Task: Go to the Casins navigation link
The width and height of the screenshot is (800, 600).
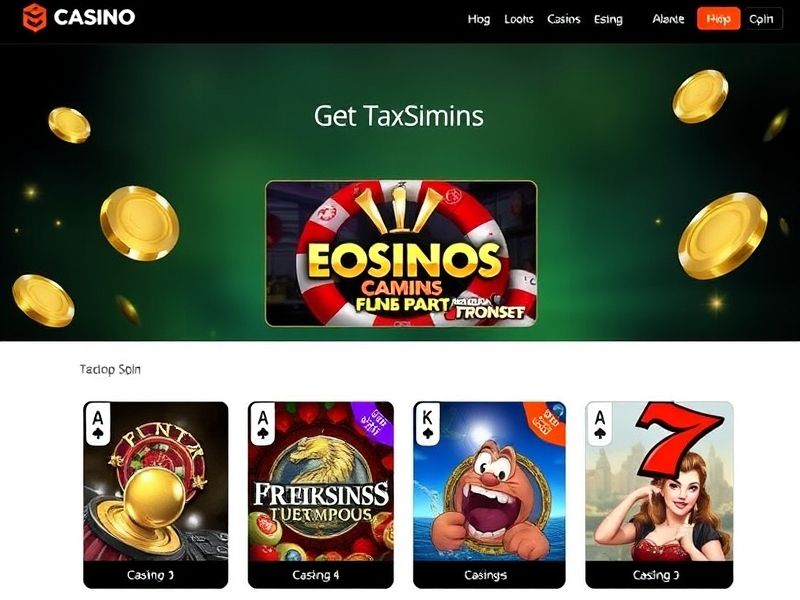Action: coord(564,19)
